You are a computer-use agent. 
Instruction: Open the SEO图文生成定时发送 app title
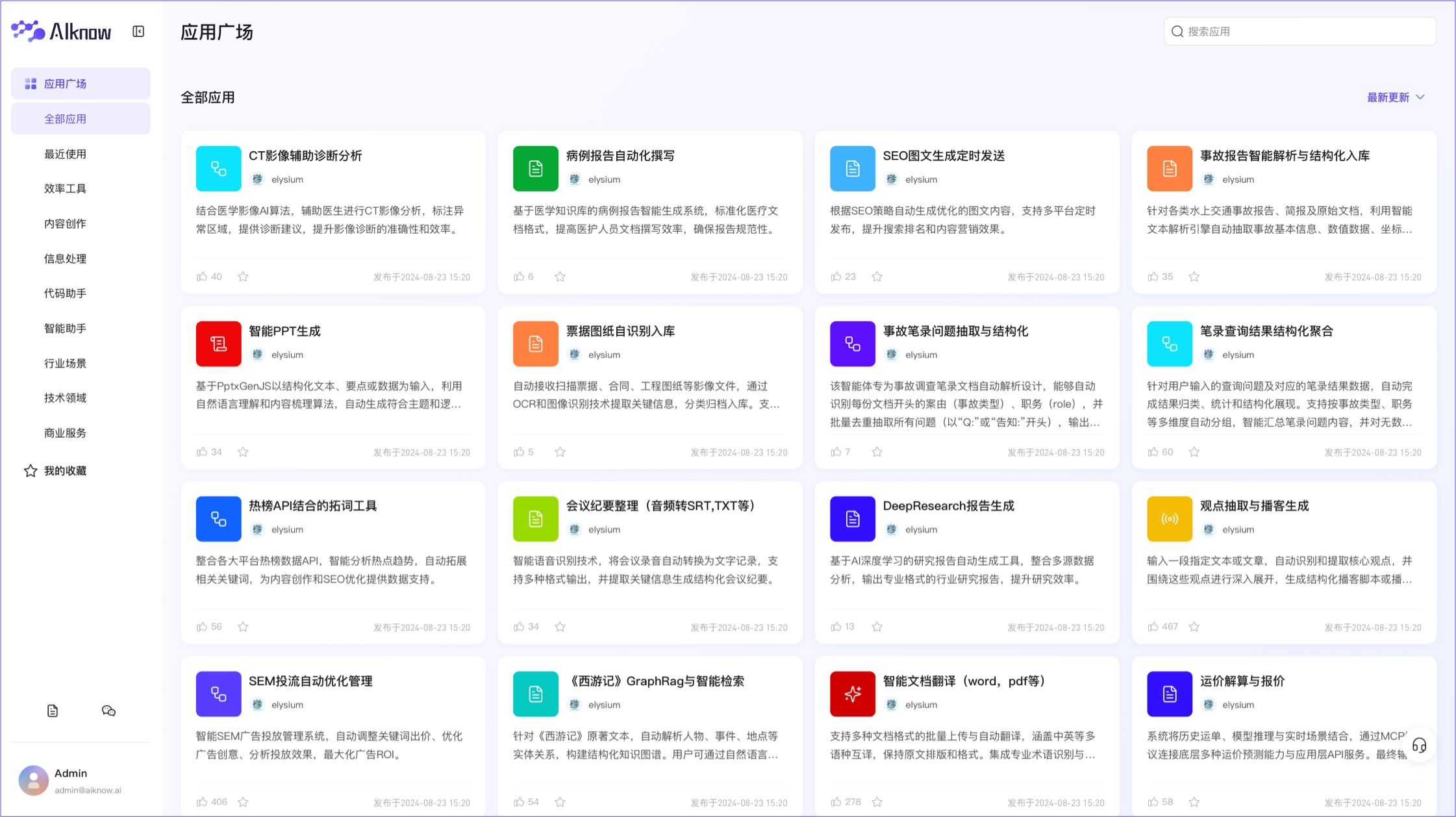point(943,156)
